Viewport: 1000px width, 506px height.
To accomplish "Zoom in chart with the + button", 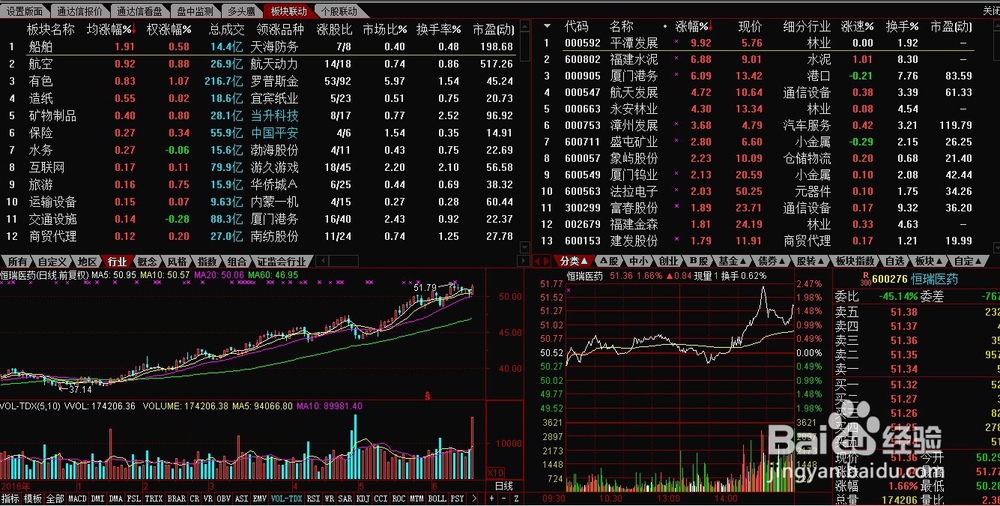I will click(x=492, y=499).
